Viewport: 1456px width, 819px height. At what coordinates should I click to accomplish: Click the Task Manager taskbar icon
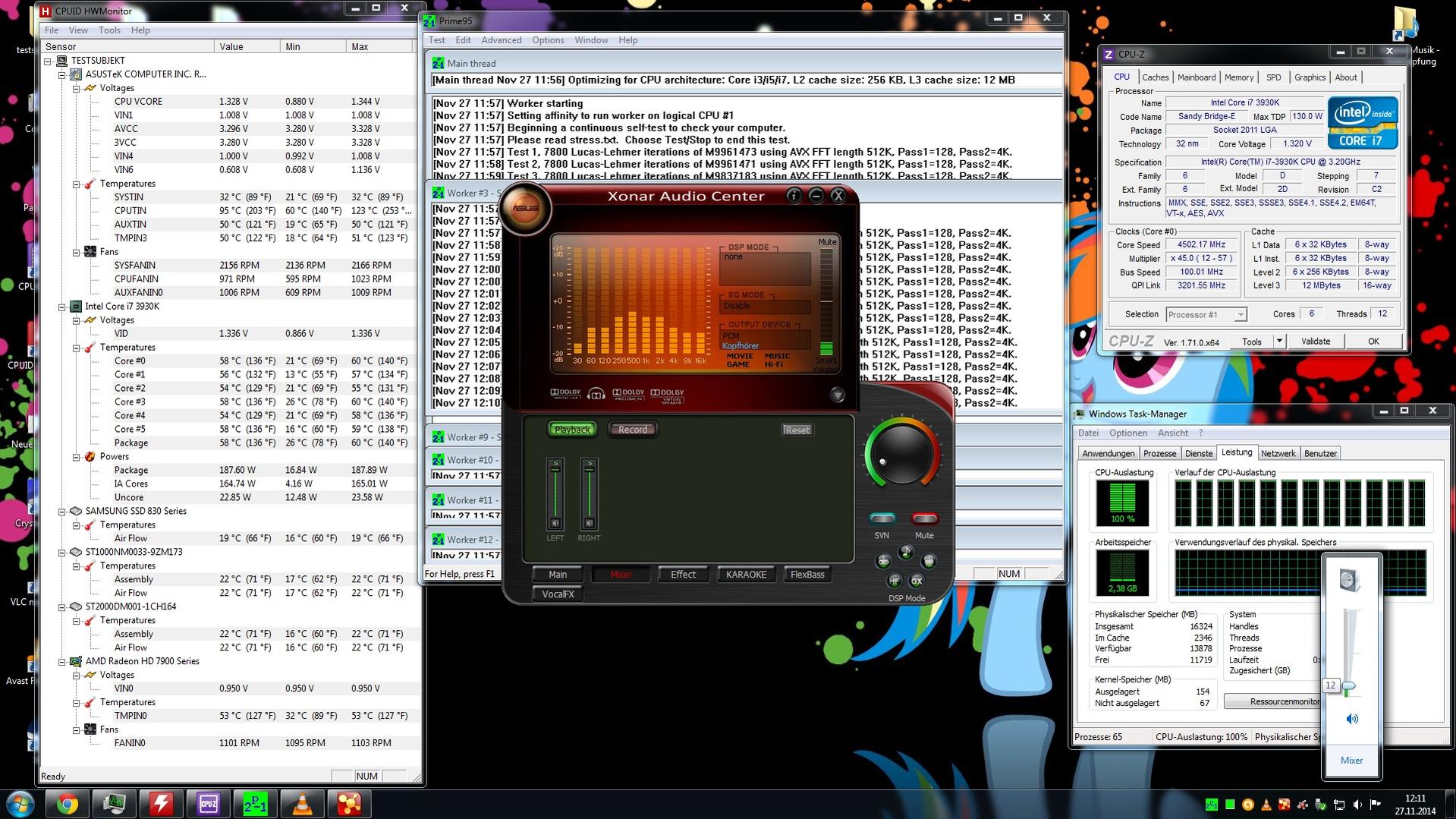click(x=114, y=803)
